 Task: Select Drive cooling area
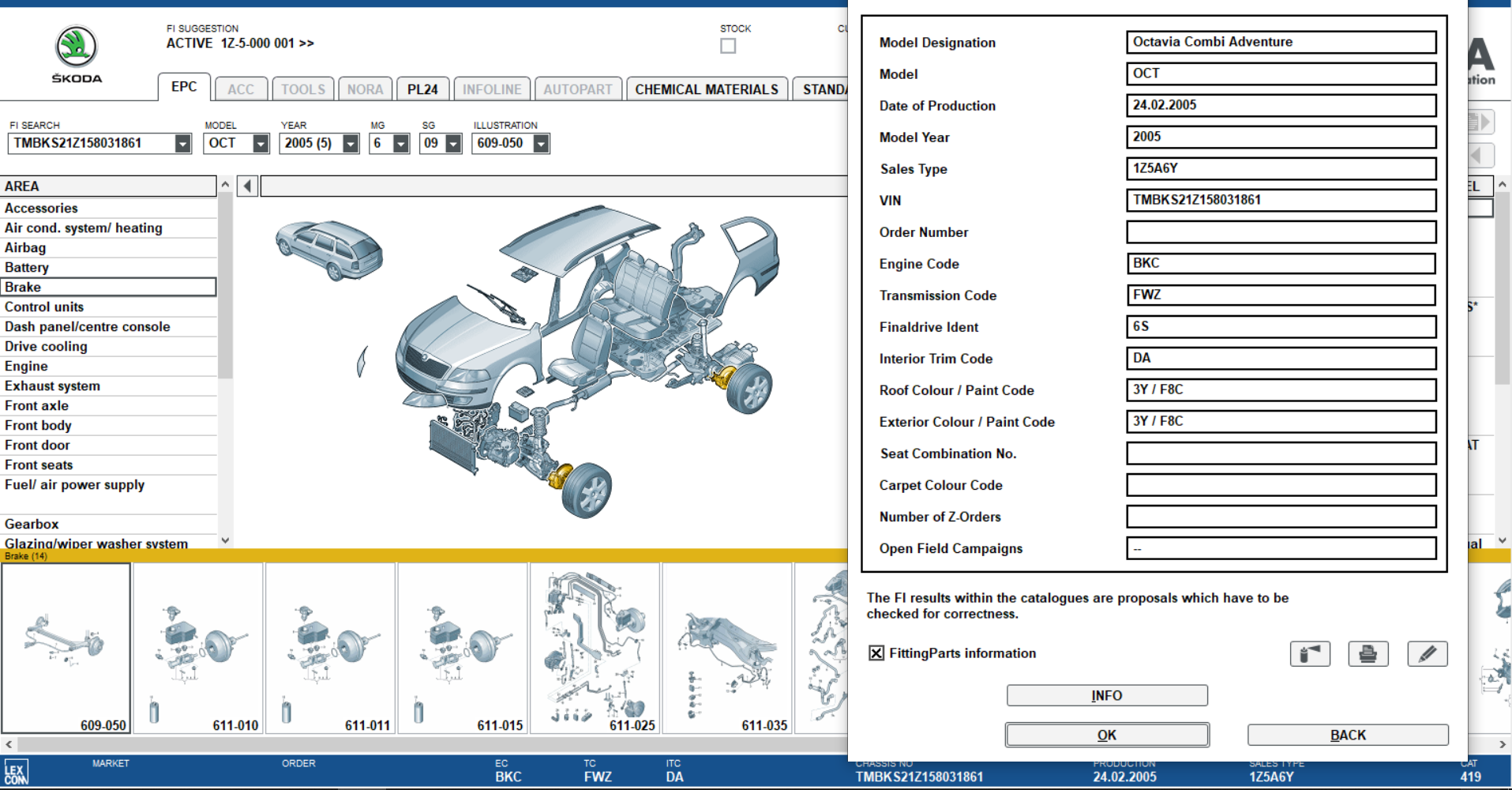tap(108, 347)
